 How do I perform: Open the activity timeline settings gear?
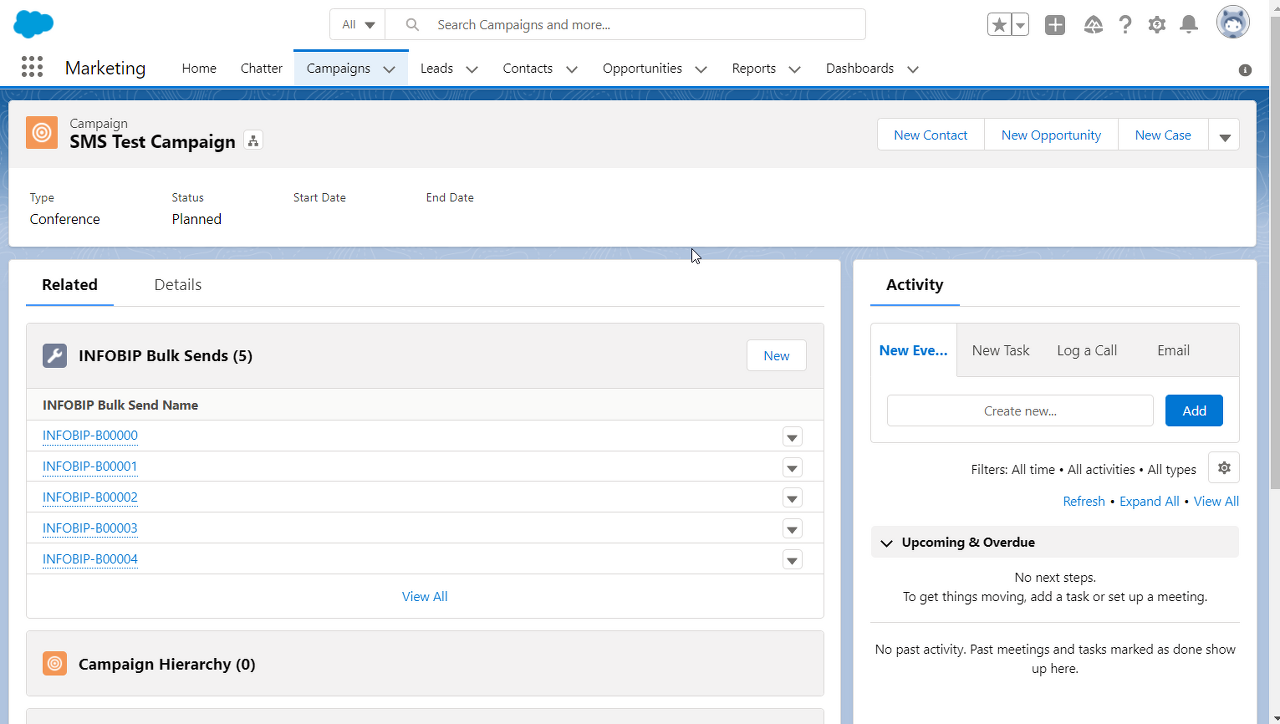pyautogui.click(x=1224, y=468)
